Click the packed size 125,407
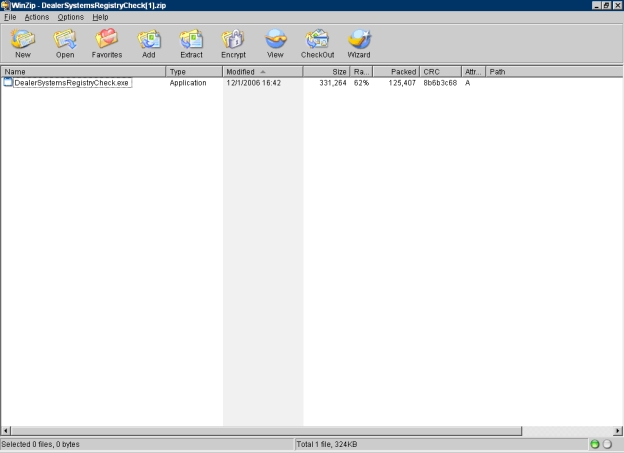Screen dimensions: 624x453 tap(402, 83)
